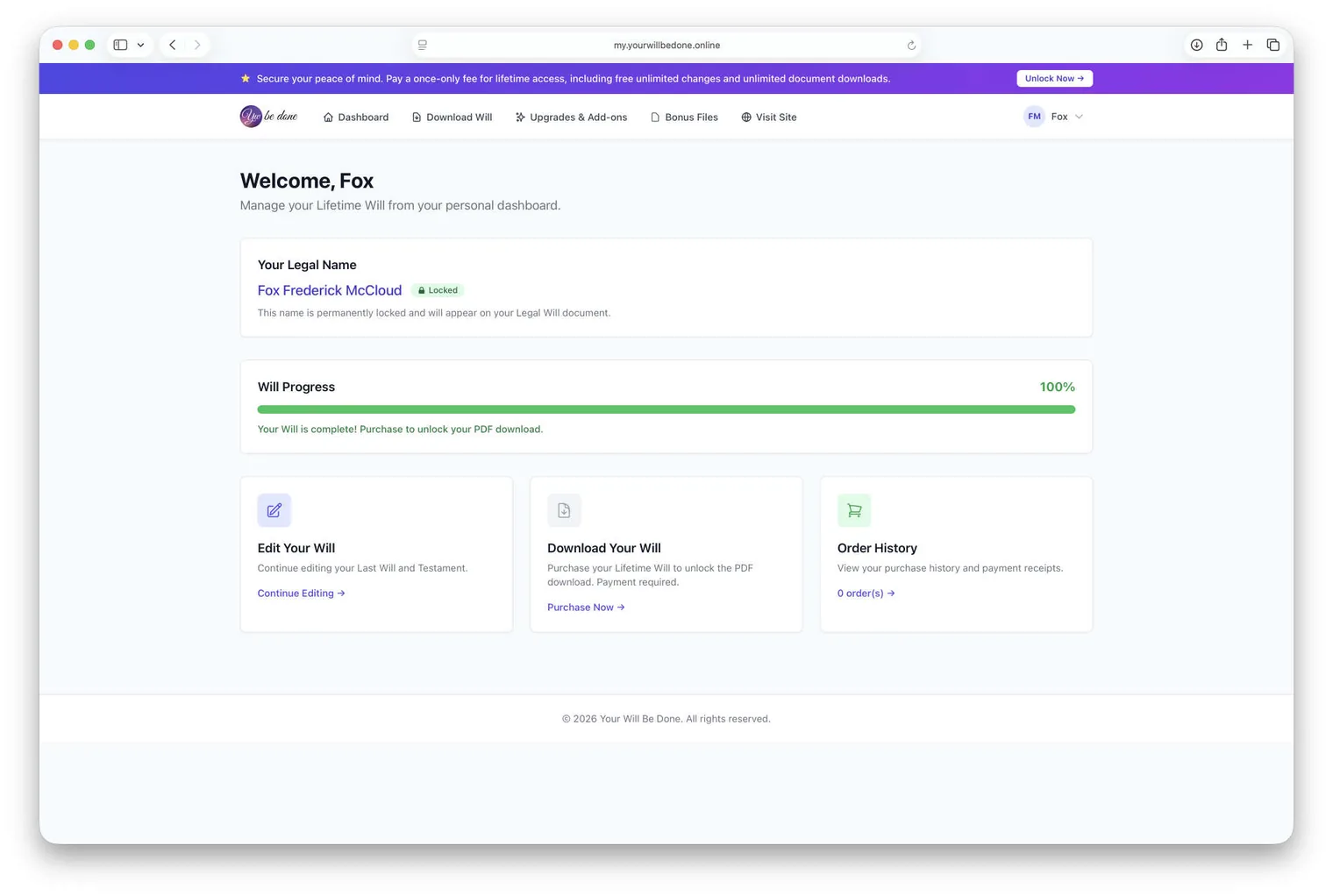The height and width of the screenshot is (896, 1333).
Task: Expand the Fox account dropdown chevron
Action: (x=1079, y=117)
